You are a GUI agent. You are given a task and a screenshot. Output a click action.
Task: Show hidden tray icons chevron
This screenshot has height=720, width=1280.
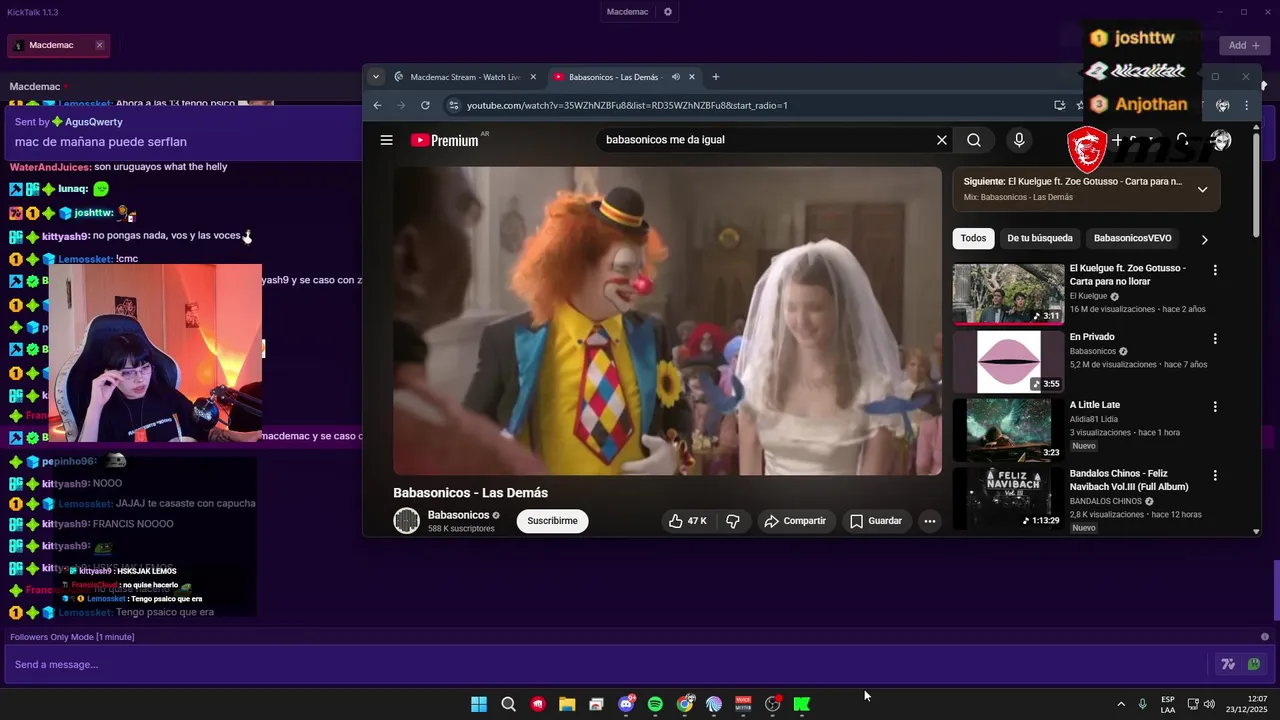(1121, 704)
